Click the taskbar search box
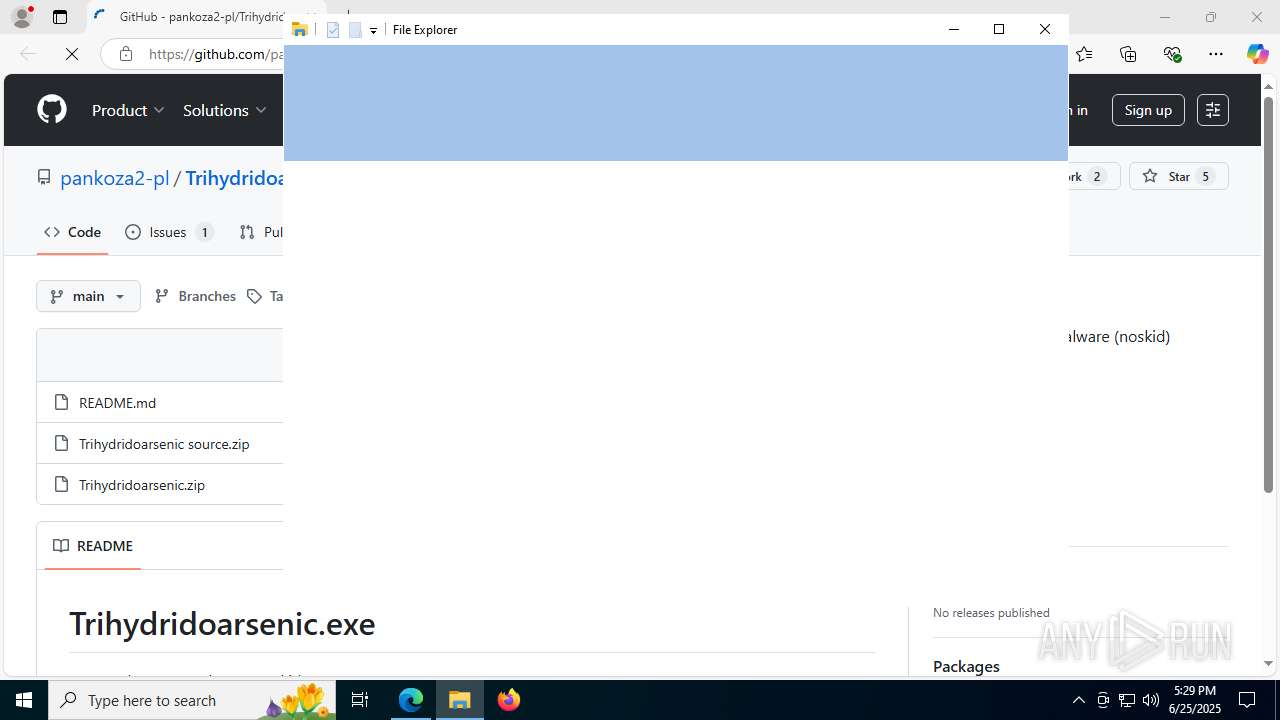The width and height of the screenshot is (1280, 720). [x=193, y=700]
